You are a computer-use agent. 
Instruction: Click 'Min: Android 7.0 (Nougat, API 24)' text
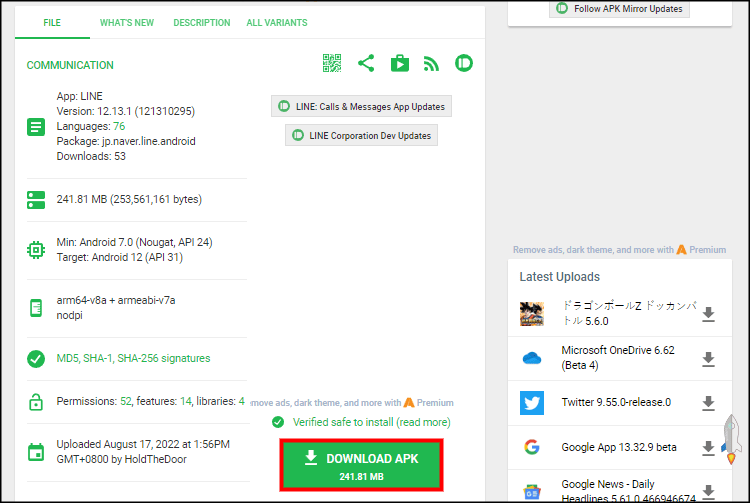[134, 242]
